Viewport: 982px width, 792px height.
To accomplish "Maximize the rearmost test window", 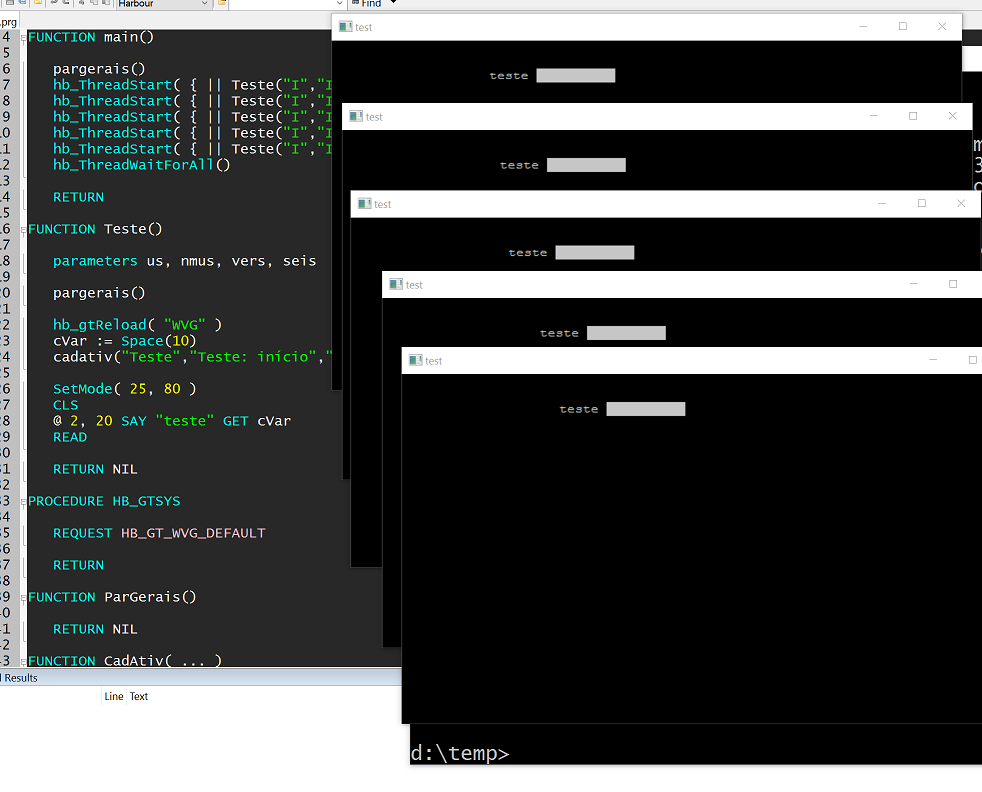I will 903,27.
